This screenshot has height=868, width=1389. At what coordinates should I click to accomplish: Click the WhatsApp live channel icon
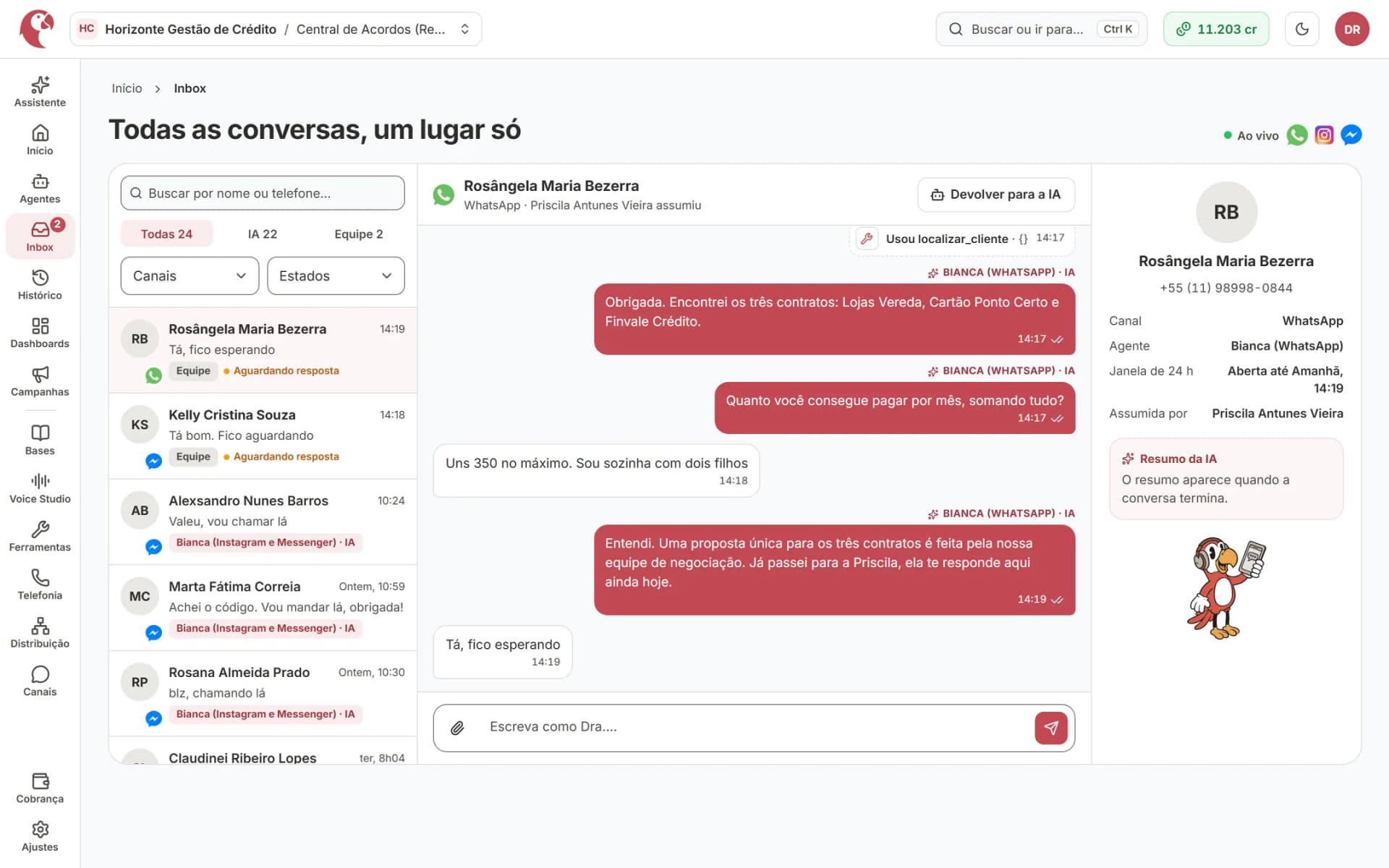pos(1297,135)
